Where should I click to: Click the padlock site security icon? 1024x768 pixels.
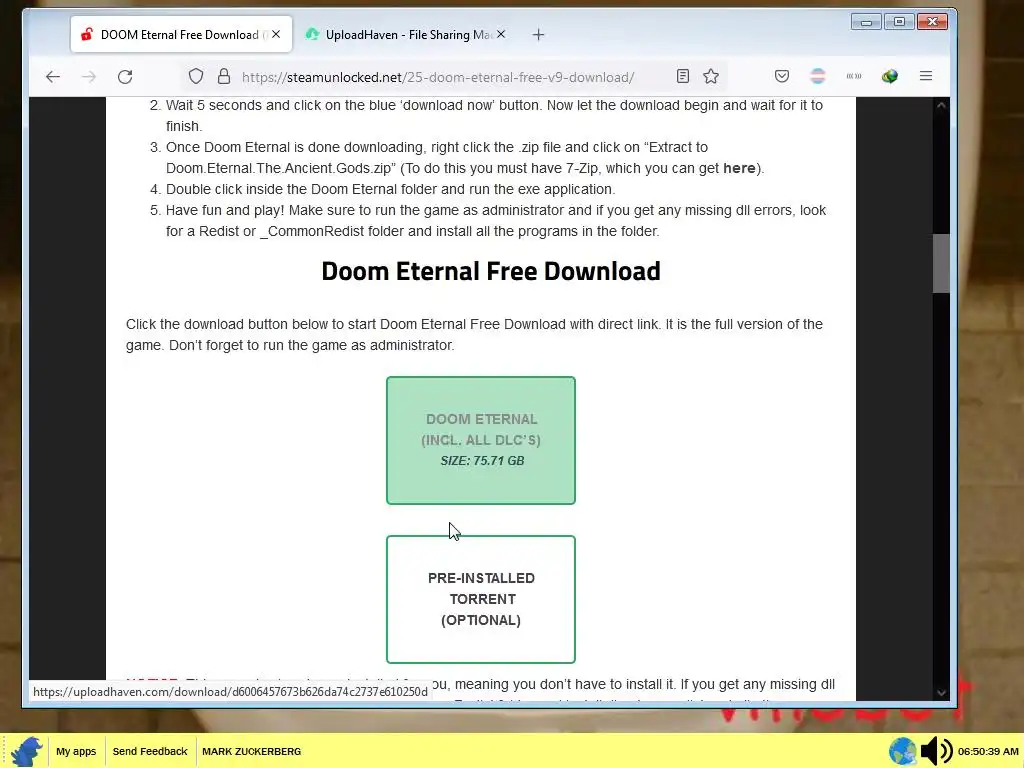coord(224,76)
